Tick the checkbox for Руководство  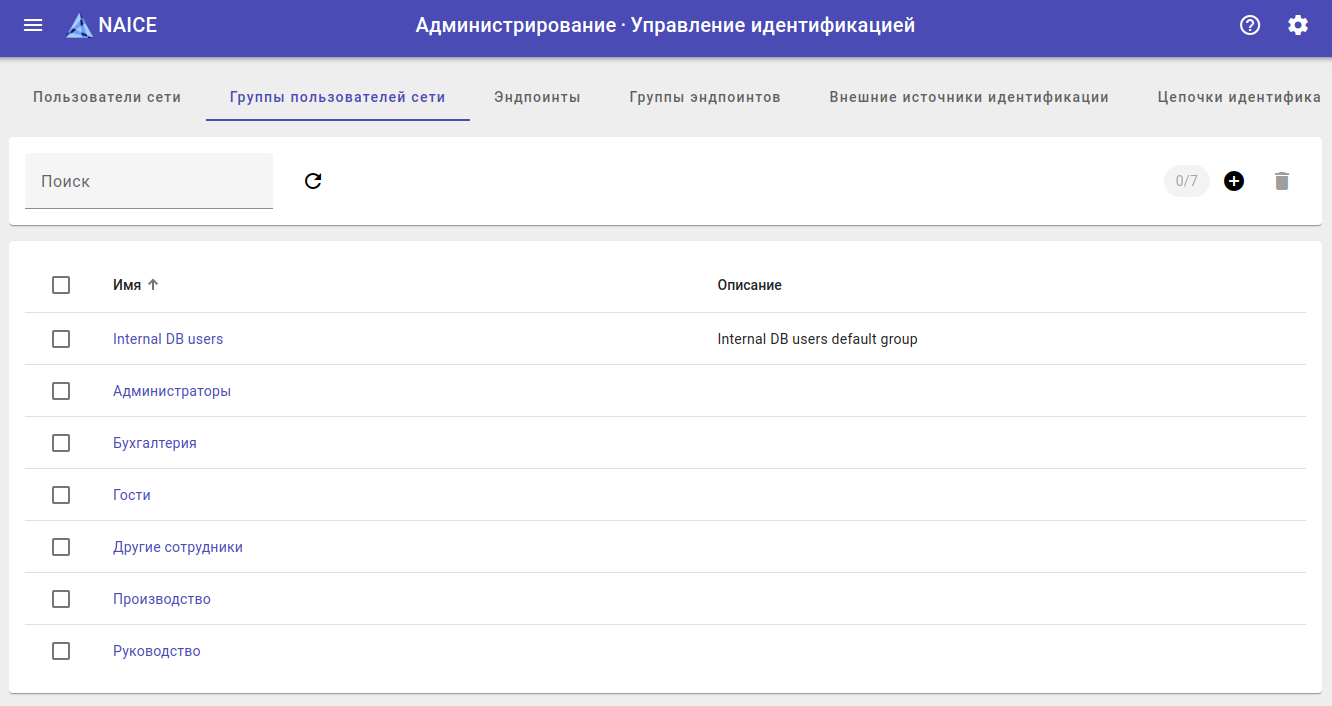[x=61, y=651]
